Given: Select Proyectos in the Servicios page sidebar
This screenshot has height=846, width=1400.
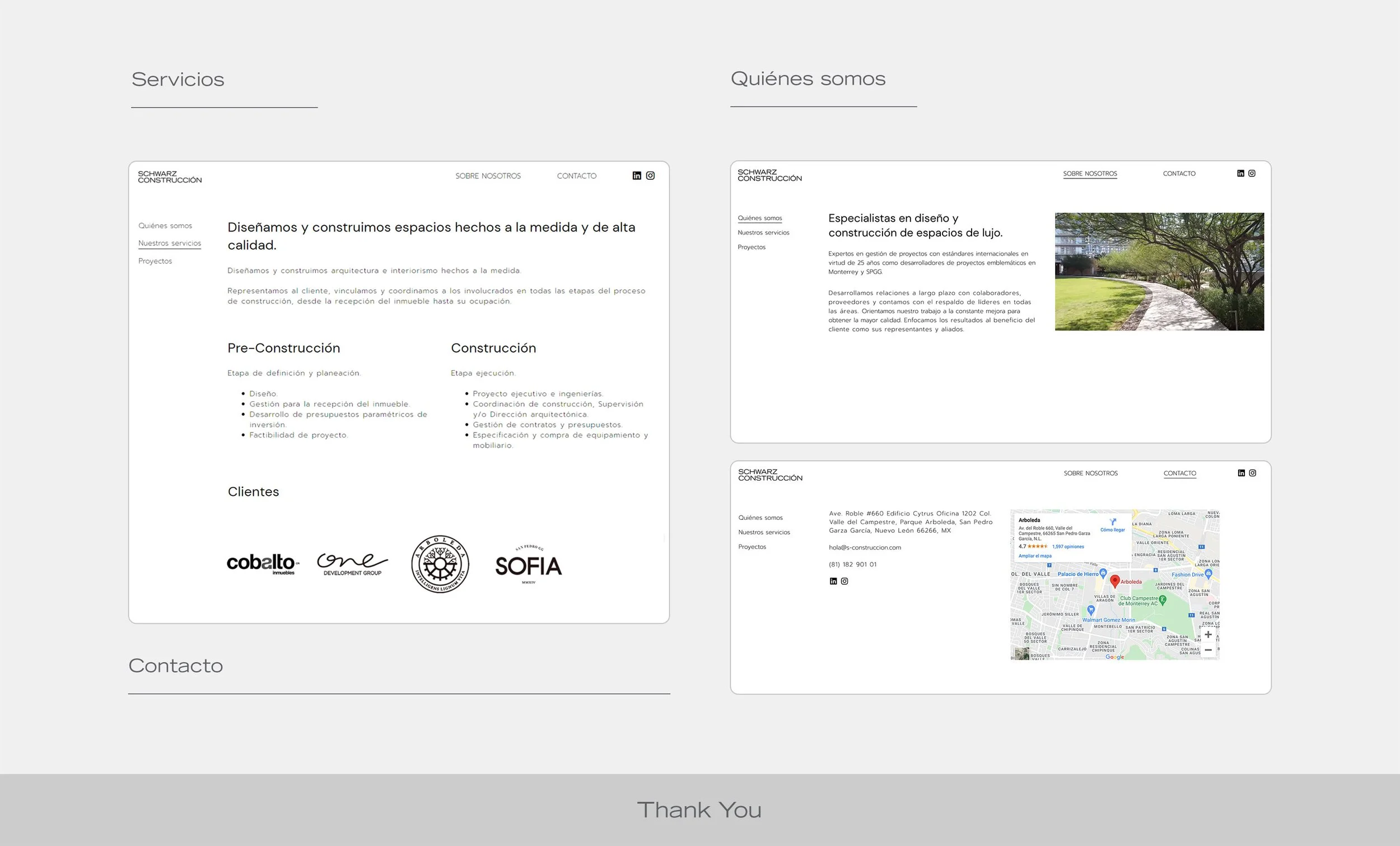Looking at the screenshot, I should click(155, 261).
